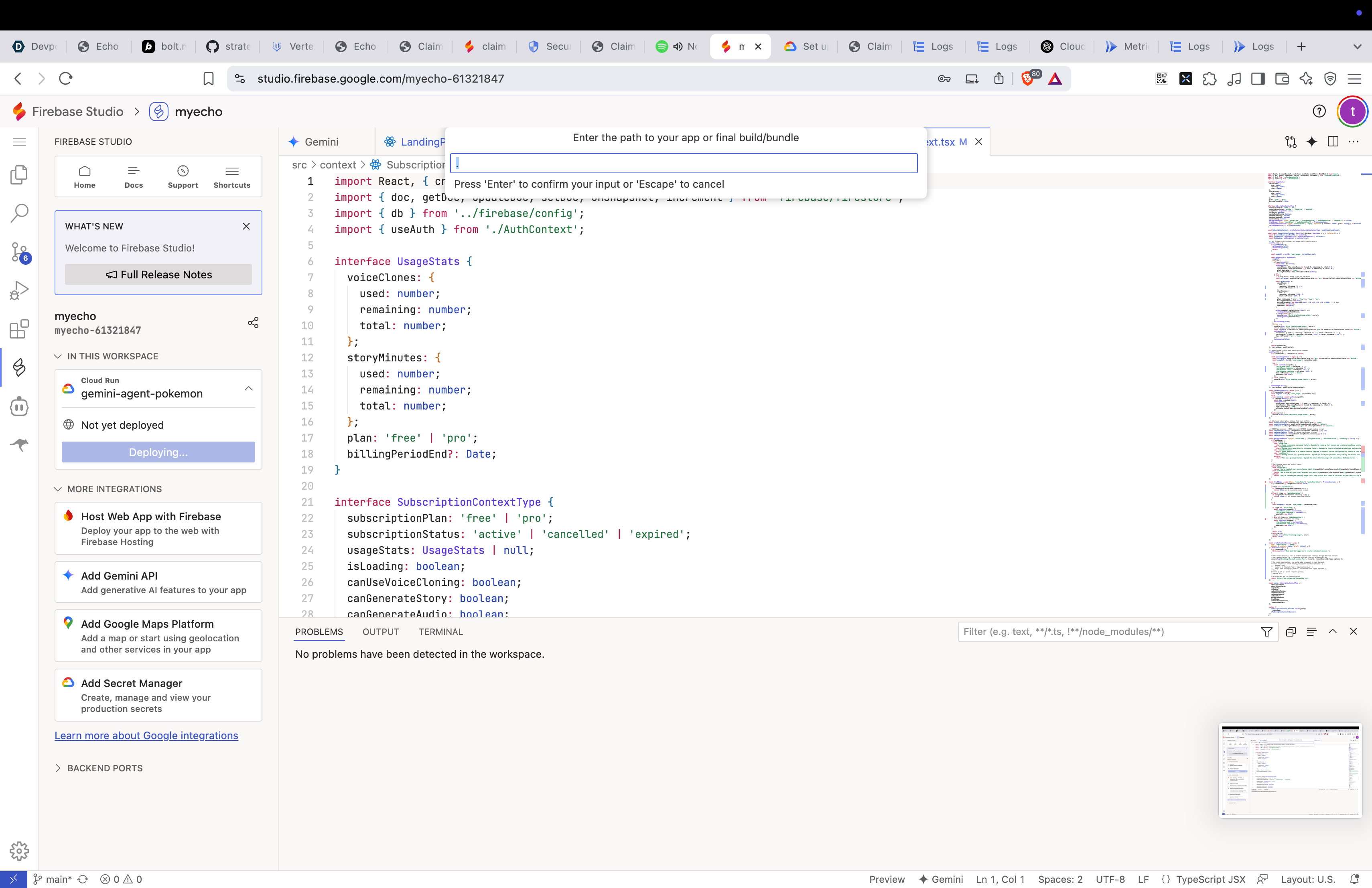Open the Search icon in activity bar
1372x888 pixels.
[x=19, y=213]
